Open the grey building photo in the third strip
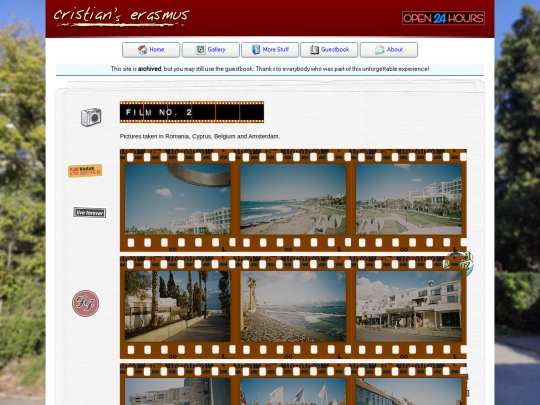The image size is (540, 405). [177, 392]
